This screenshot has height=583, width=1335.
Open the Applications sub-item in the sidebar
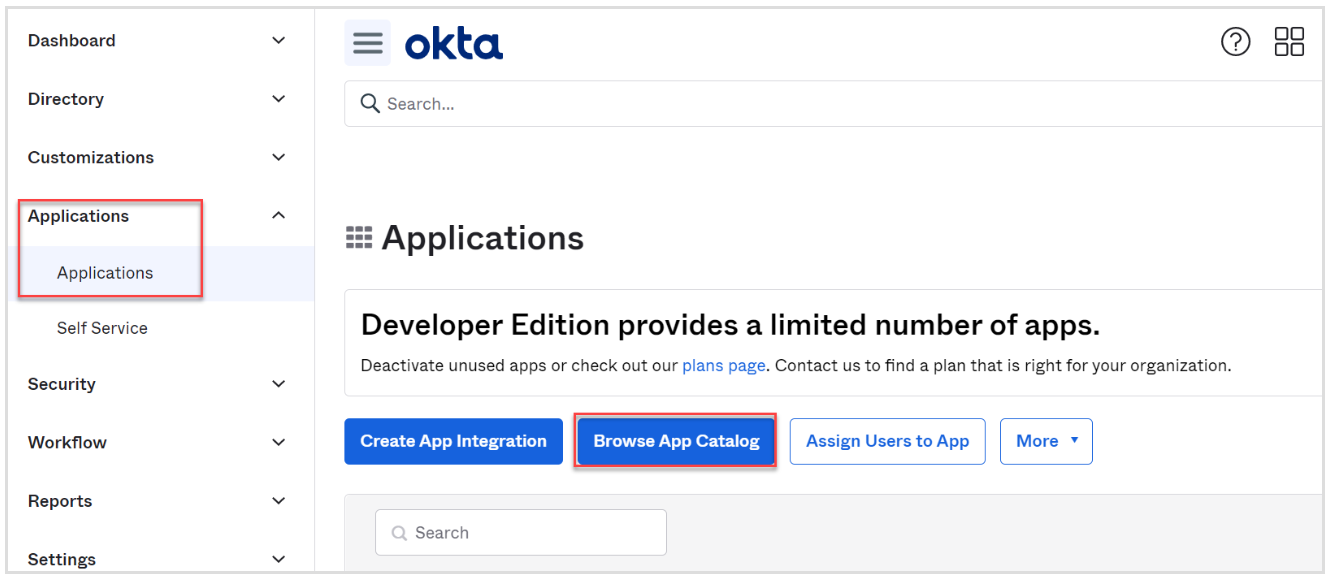tap(105, 272)
